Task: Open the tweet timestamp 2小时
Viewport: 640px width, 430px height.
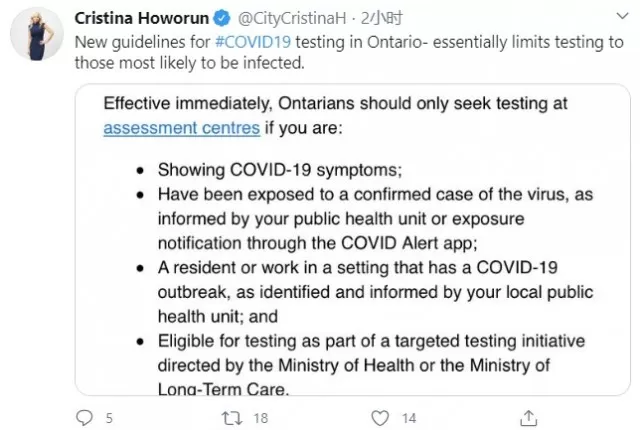Action: pyautogui.click(x=382, y=18)
